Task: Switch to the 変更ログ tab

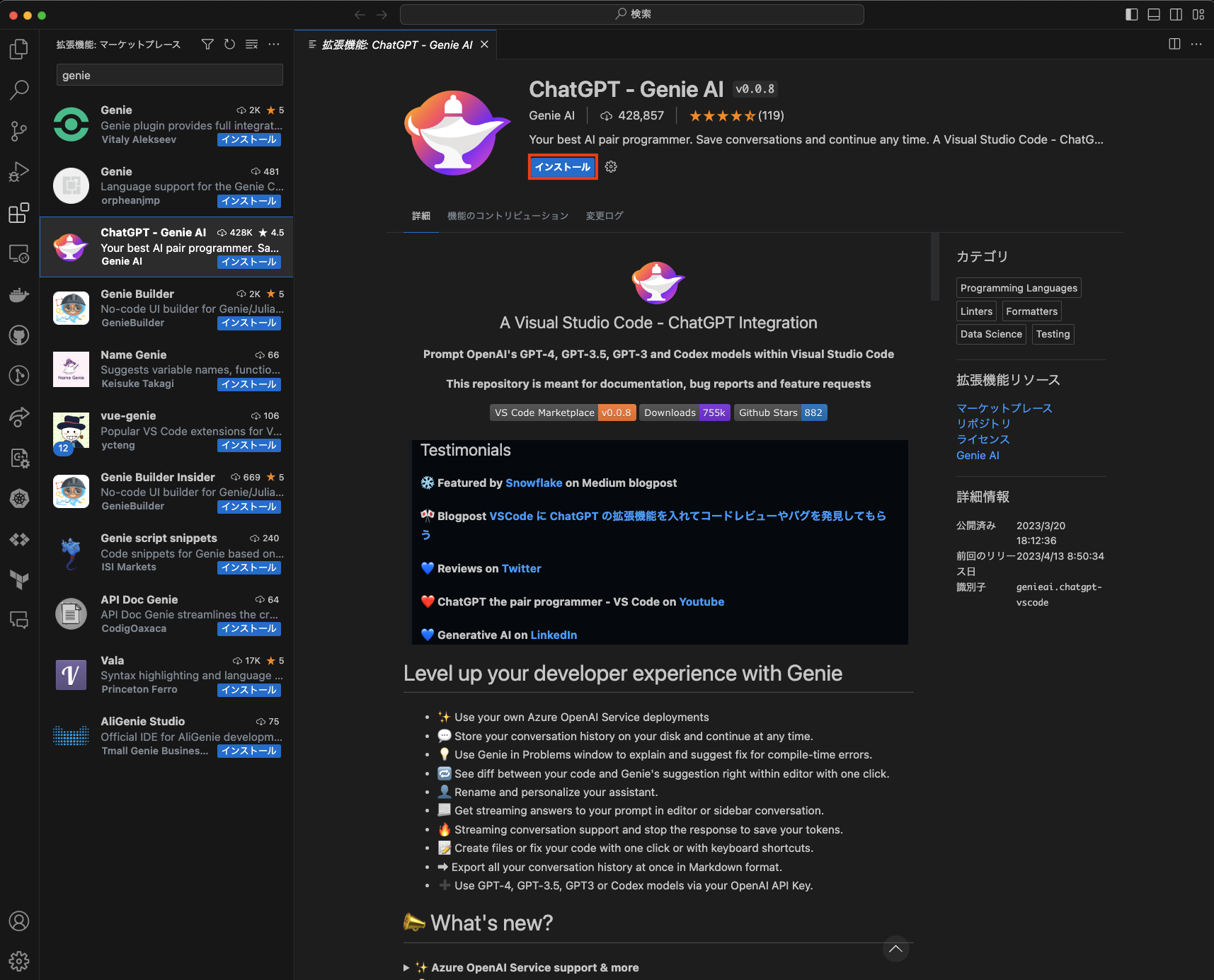Action: click(605, 216)
